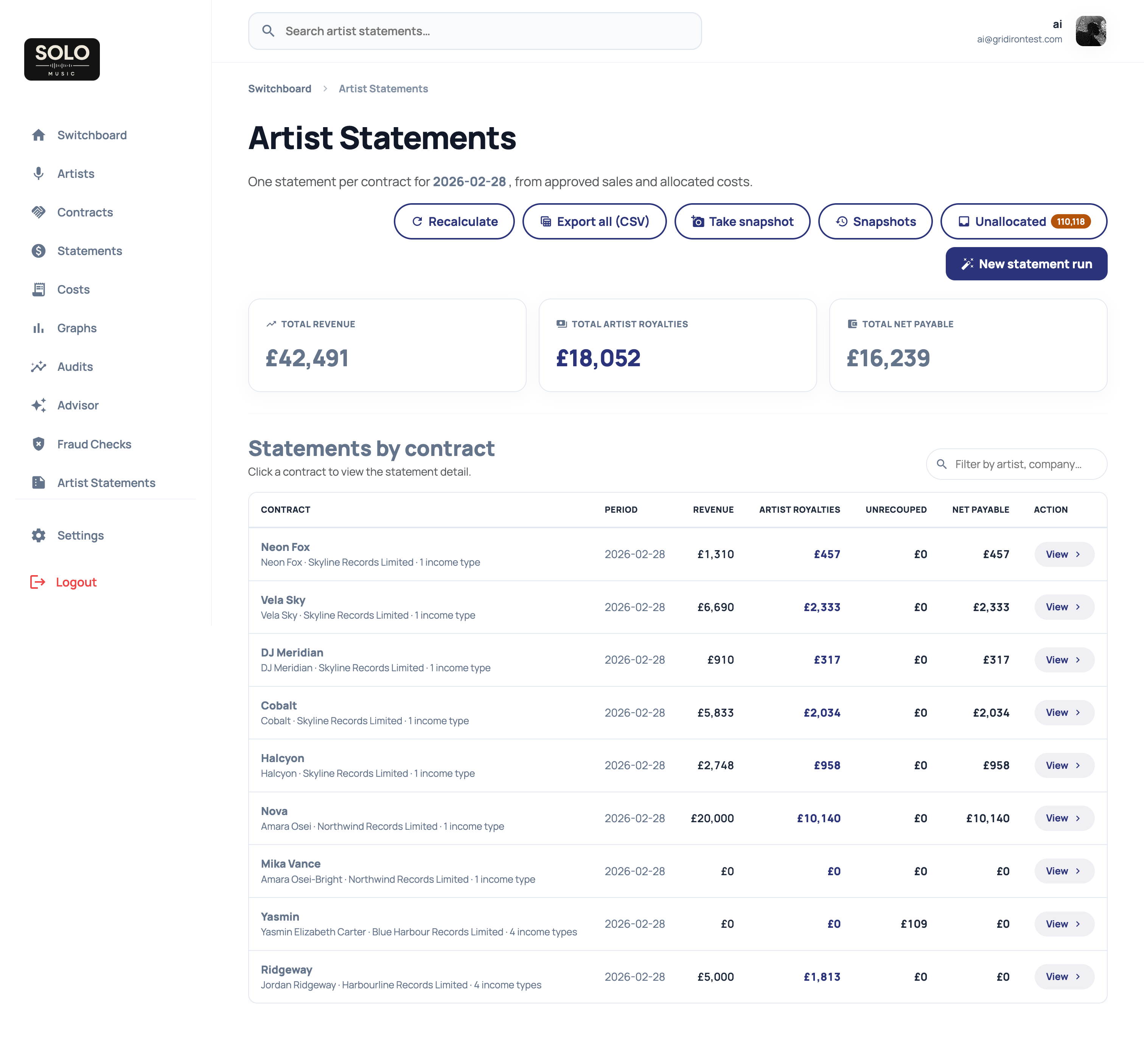Click the Total Artist Royalties £18,052 figure
Screen dimensions: 1144x1064
click(x=598, y=358)
